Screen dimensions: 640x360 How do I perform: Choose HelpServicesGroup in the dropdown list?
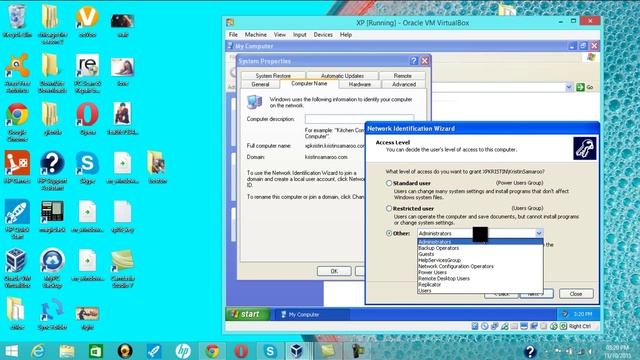click(x=480, y=260)
